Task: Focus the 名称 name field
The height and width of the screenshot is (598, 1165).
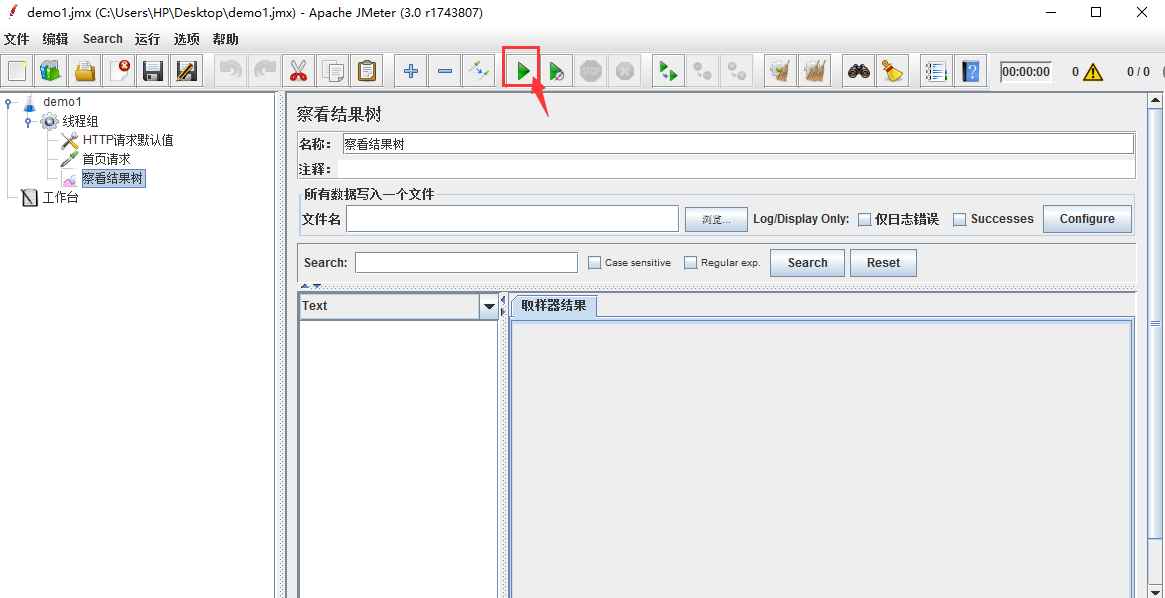Action: pos(739,144)
